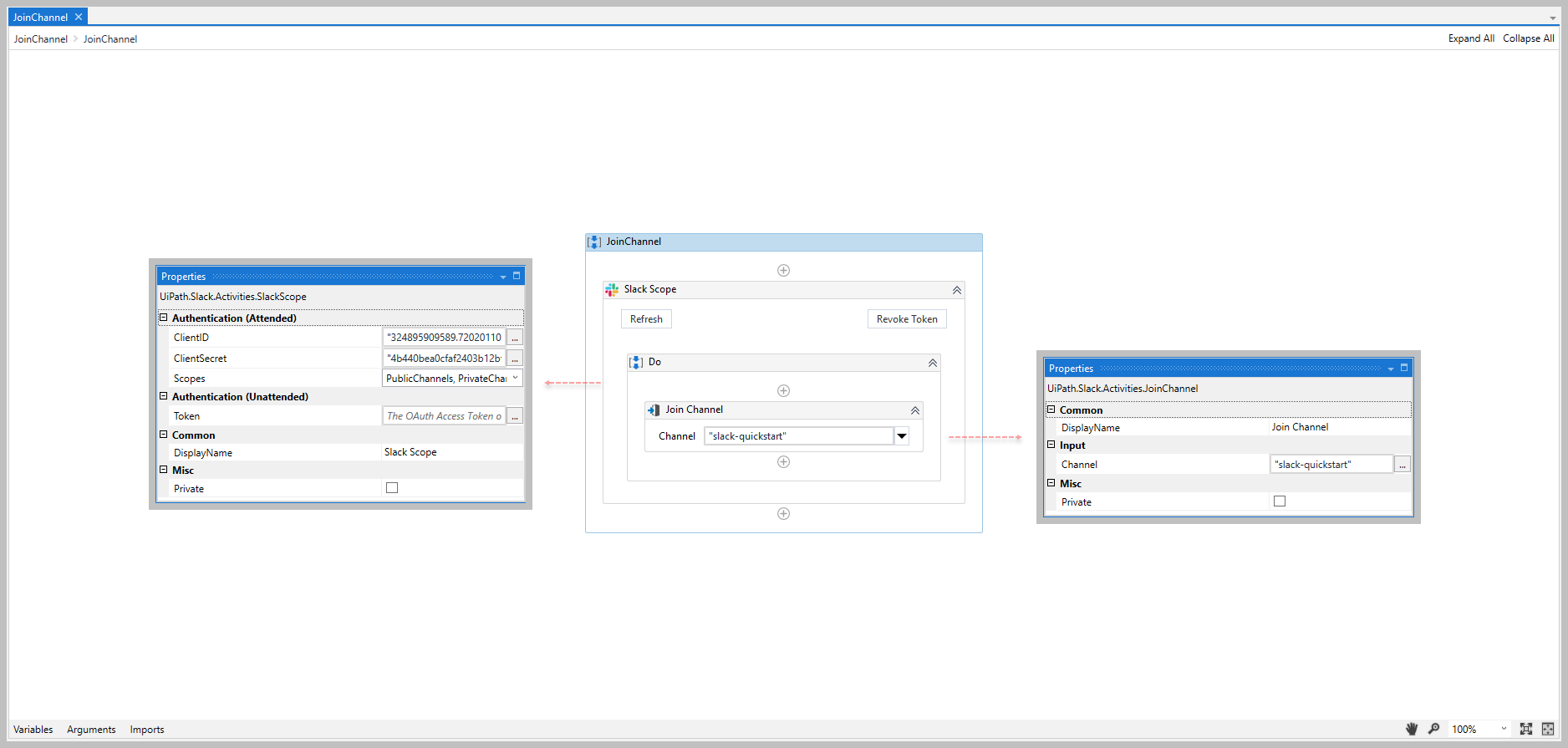Image resolution: width=1568 pixels, height=748 pixels.
Task: Open the Arguments panel
Action: (x=91, y=730)
